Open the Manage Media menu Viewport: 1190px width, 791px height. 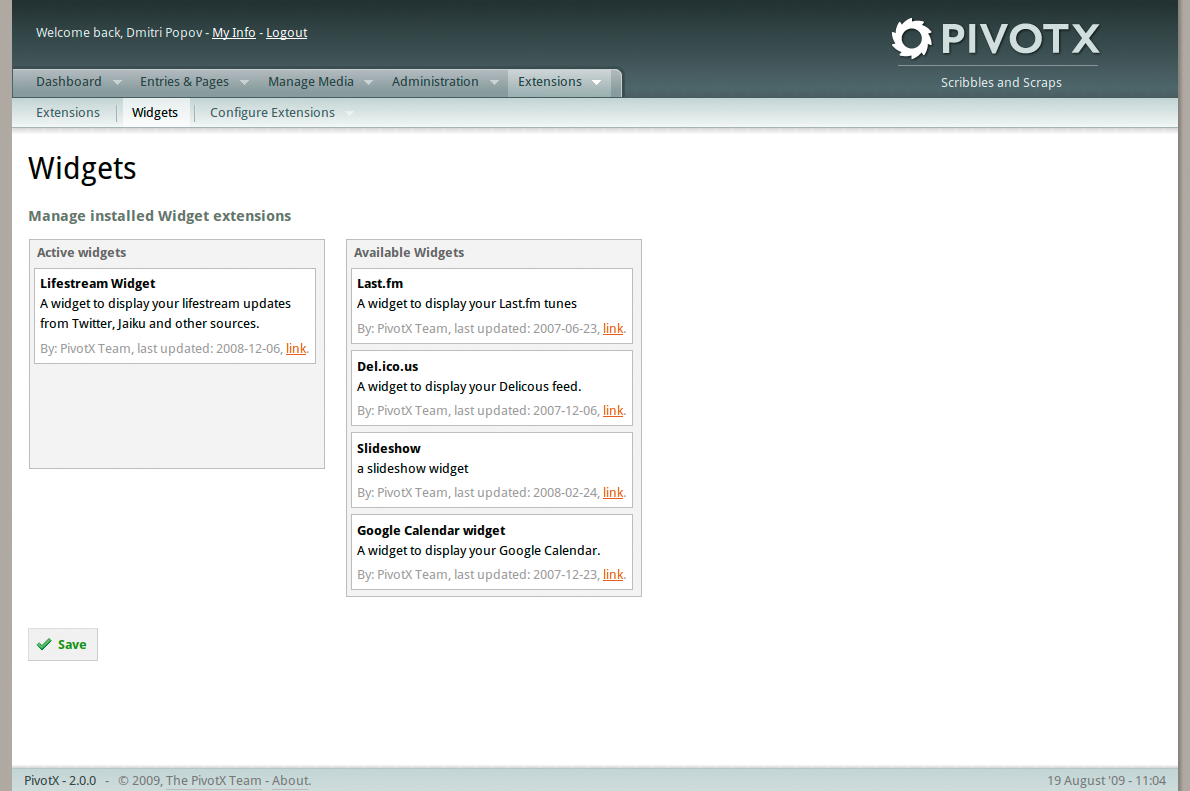click(x=311, y=81)
